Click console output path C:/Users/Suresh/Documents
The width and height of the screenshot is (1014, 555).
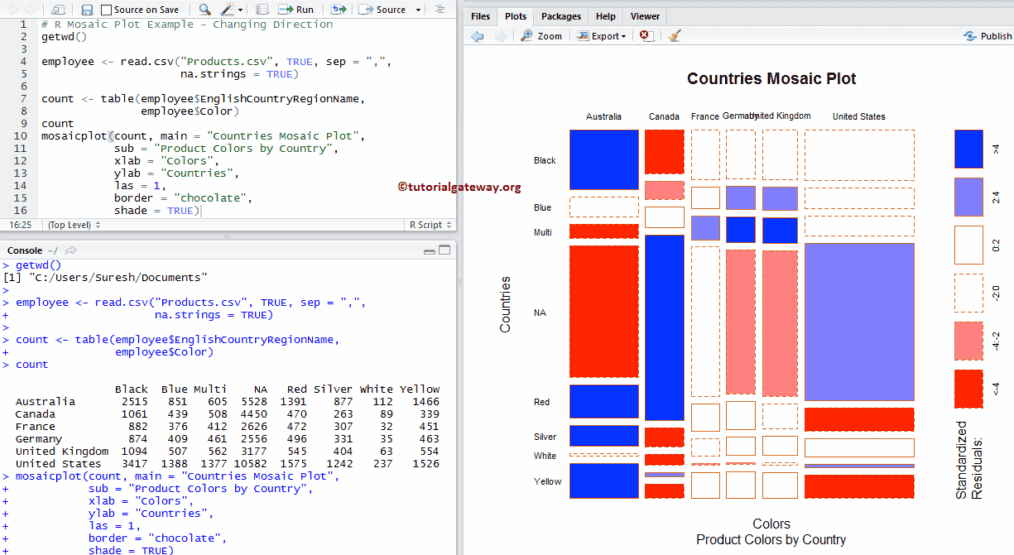pos(118,278)
